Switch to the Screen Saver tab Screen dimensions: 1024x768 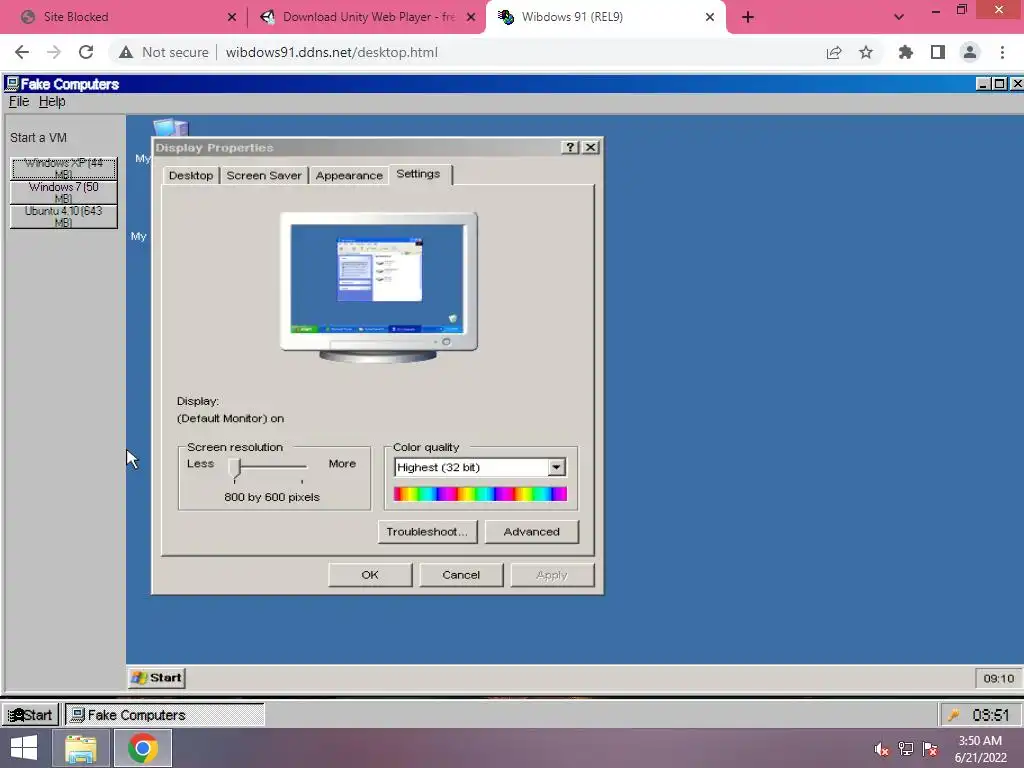(x=264, y=175)
